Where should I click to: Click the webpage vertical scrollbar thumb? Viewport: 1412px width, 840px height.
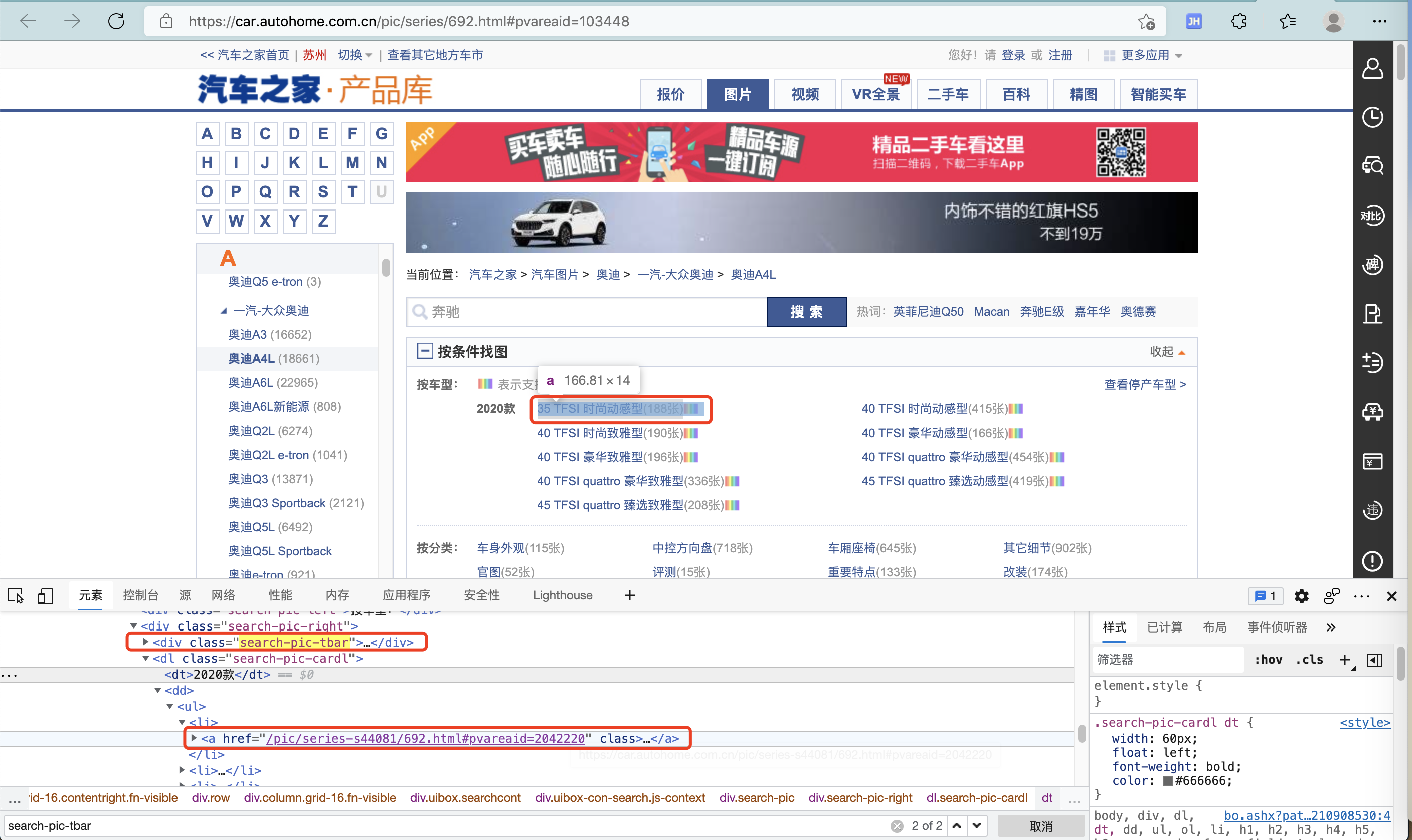click(1400, 62)
